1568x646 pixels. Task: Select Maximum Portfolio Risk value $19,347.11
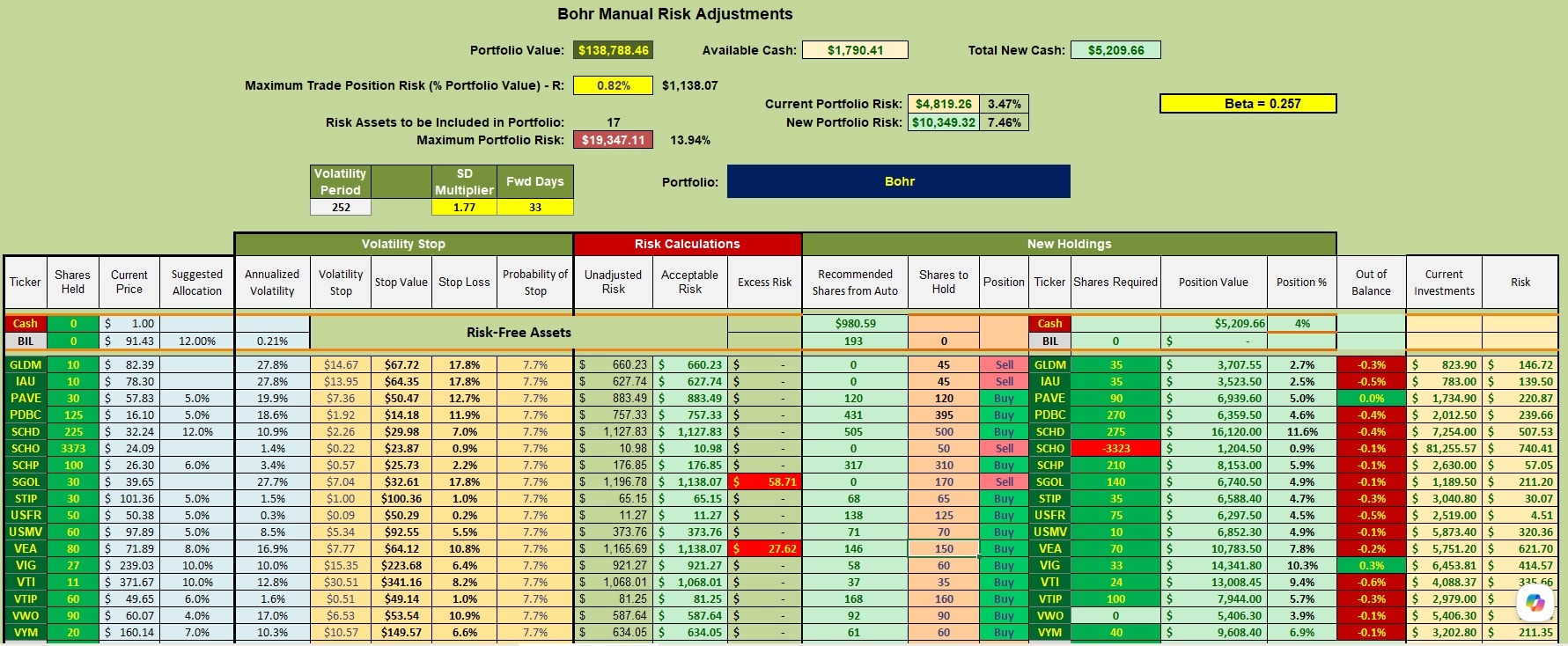pos(613,140)
